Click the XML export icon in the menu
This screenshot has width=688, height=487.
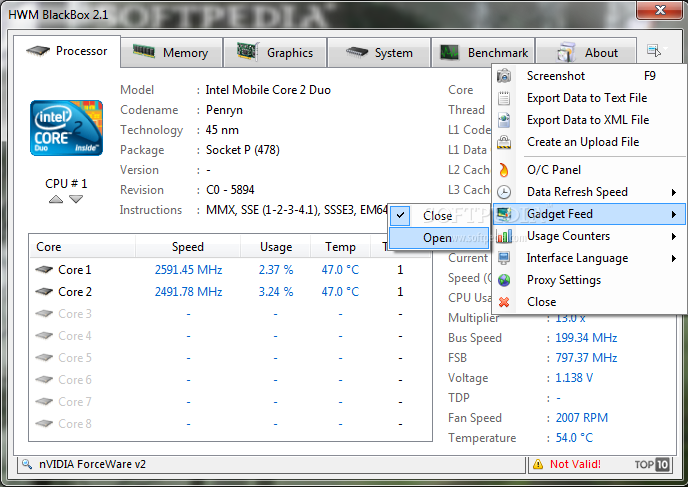tap(504, 120)
